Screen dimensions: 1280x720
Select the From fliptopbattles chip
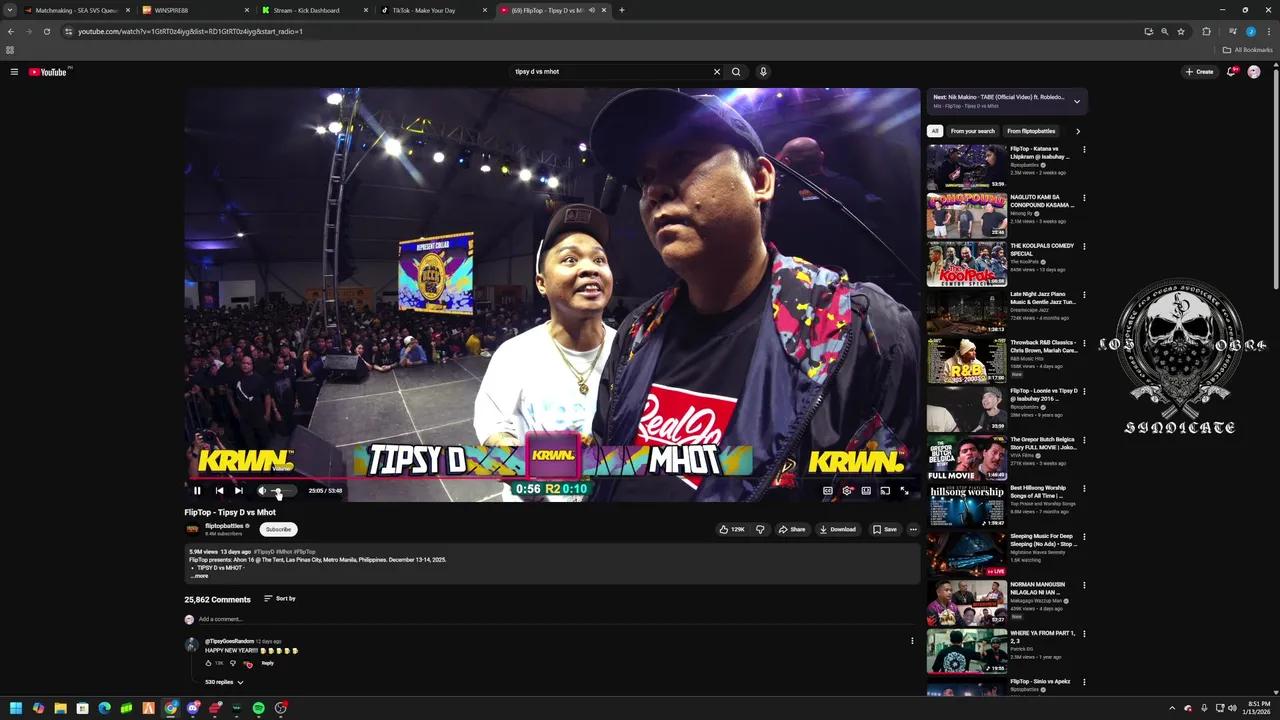pos(1031,131)
